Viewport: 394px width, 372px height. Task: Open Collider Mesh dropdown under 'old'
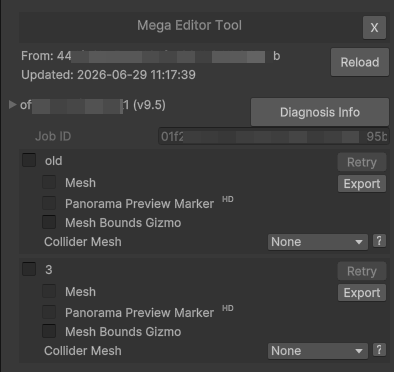(318, 242)
